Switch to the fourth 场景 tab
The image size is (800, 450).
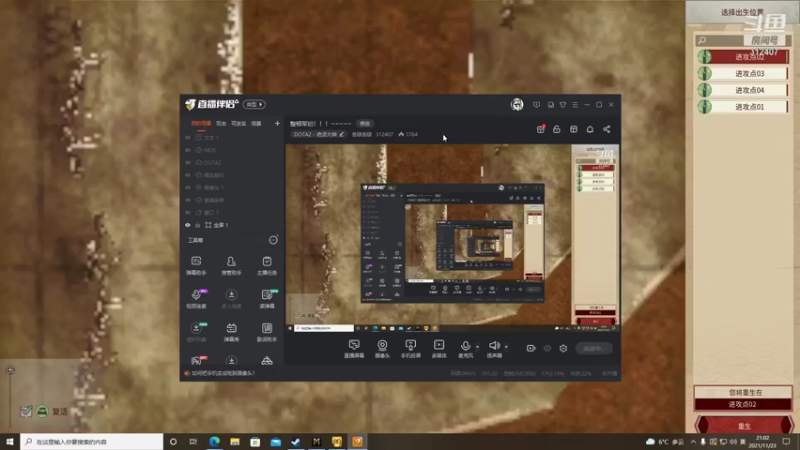point(256,123)
